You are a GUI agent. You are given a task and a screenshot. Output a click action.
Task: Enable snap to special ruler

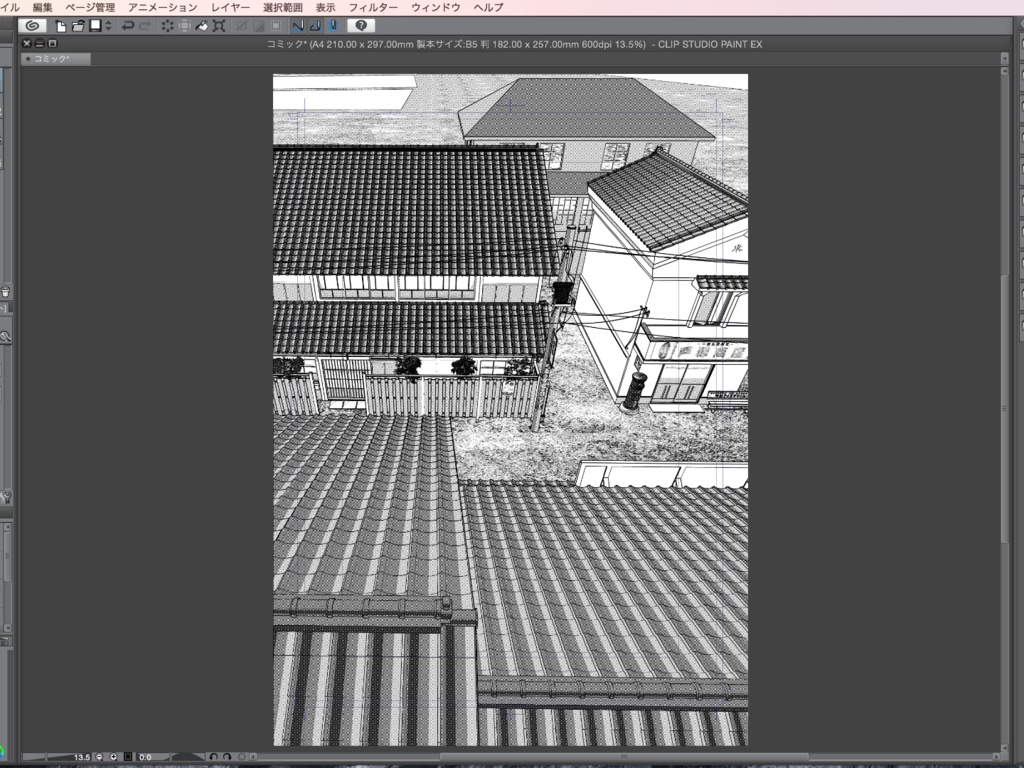(317, 26)
